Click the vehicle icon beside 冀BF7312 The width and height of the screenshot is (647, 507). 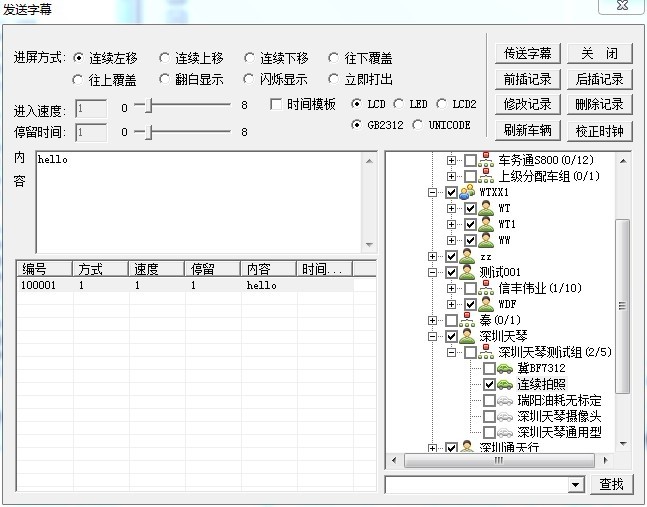(x=504, y=368)
